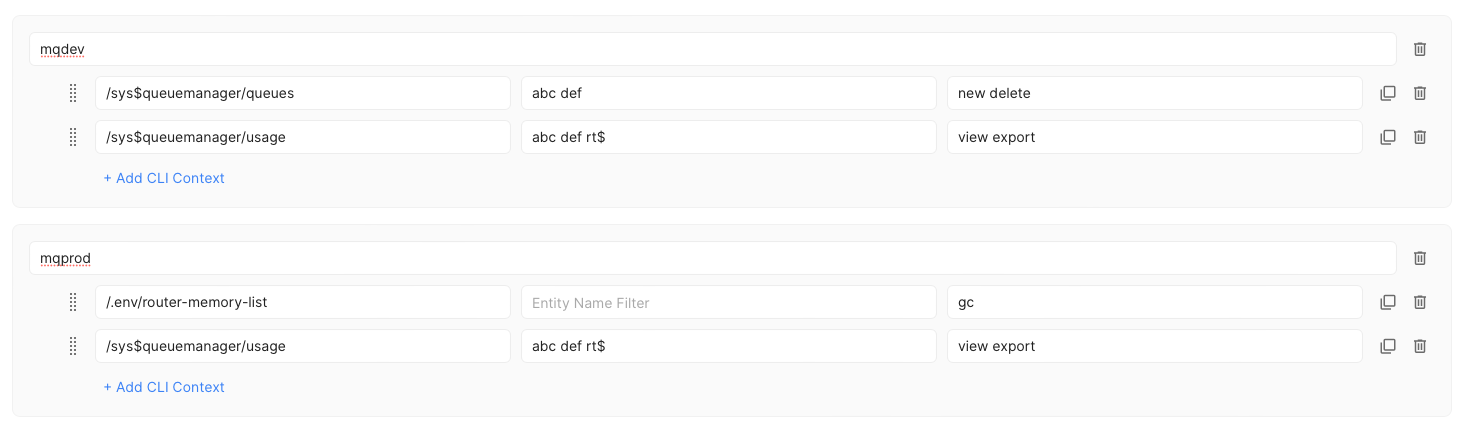1462x429 pixels.
Task: Duplicate the mqdev /sys$queuemanager/usage row
Action: coord(1387,137)
